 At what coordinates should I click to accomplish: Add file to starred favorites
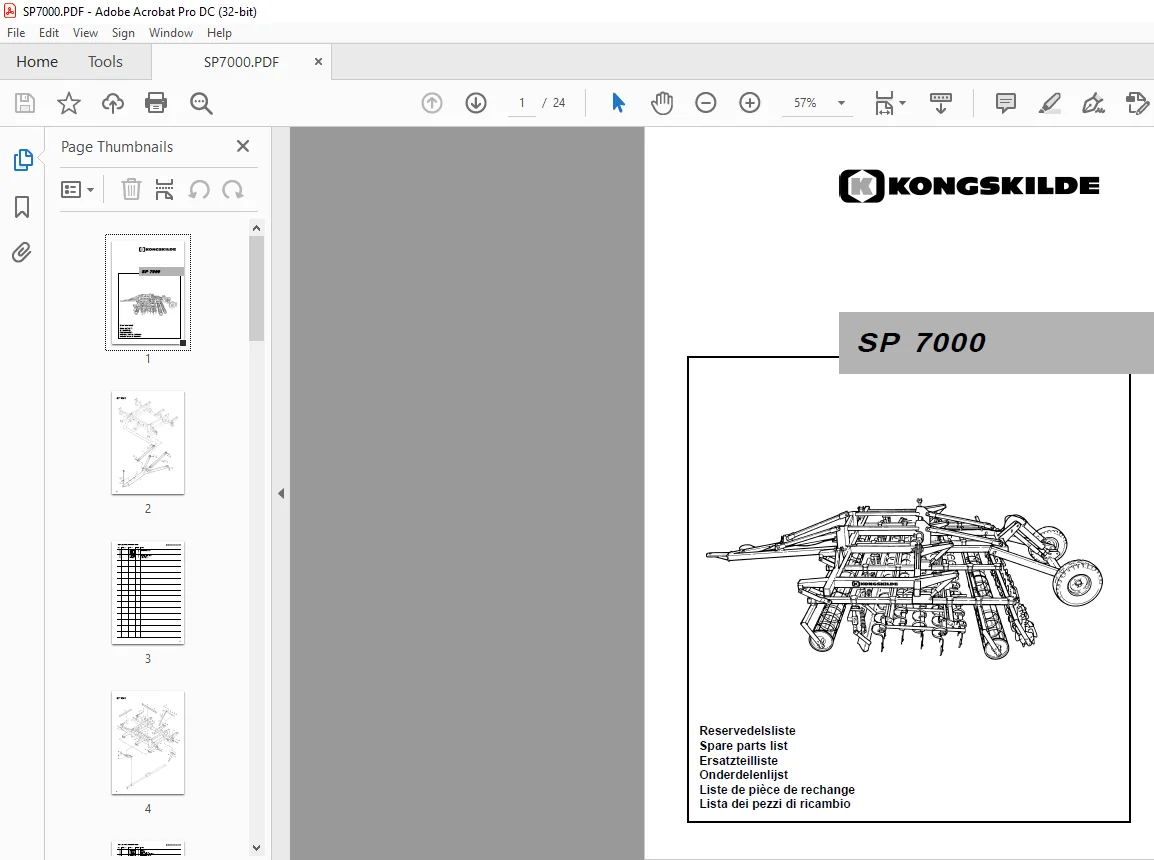click(x=68, y=103)
